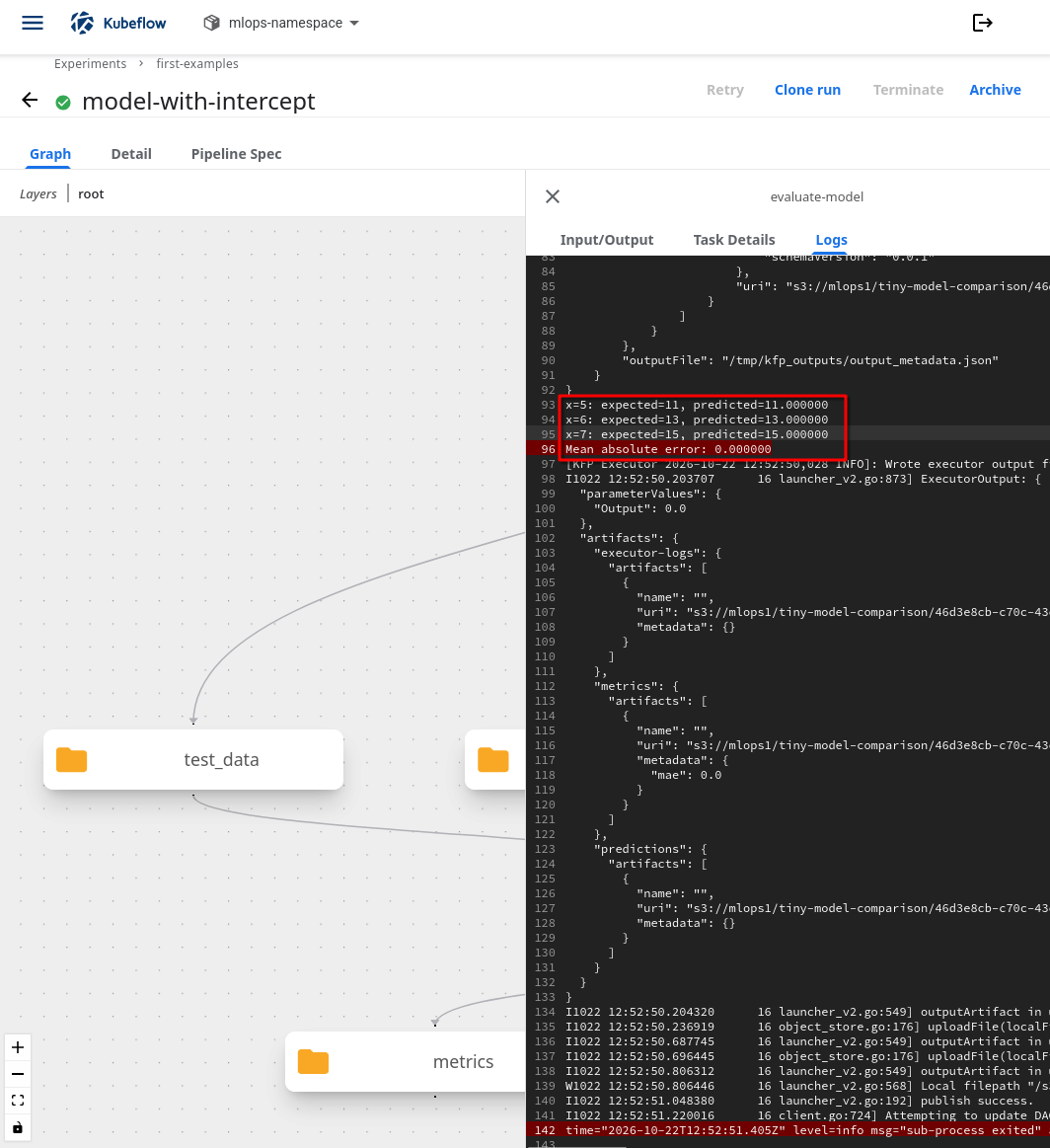Switch to the Graph tab
This screenshot has height=1148, width=1050.
50,154
